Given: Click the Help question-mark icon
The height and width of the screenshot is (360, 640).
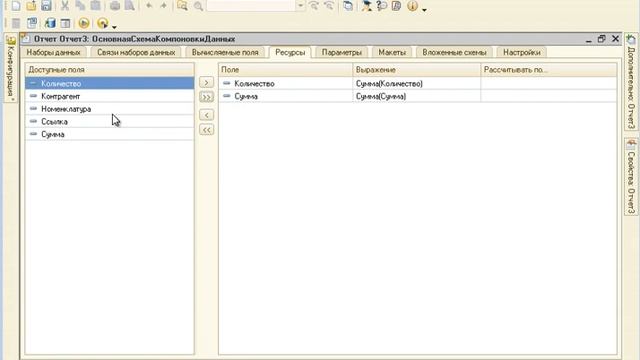Looking at the screenshot, I should click(x=382, y=6).
